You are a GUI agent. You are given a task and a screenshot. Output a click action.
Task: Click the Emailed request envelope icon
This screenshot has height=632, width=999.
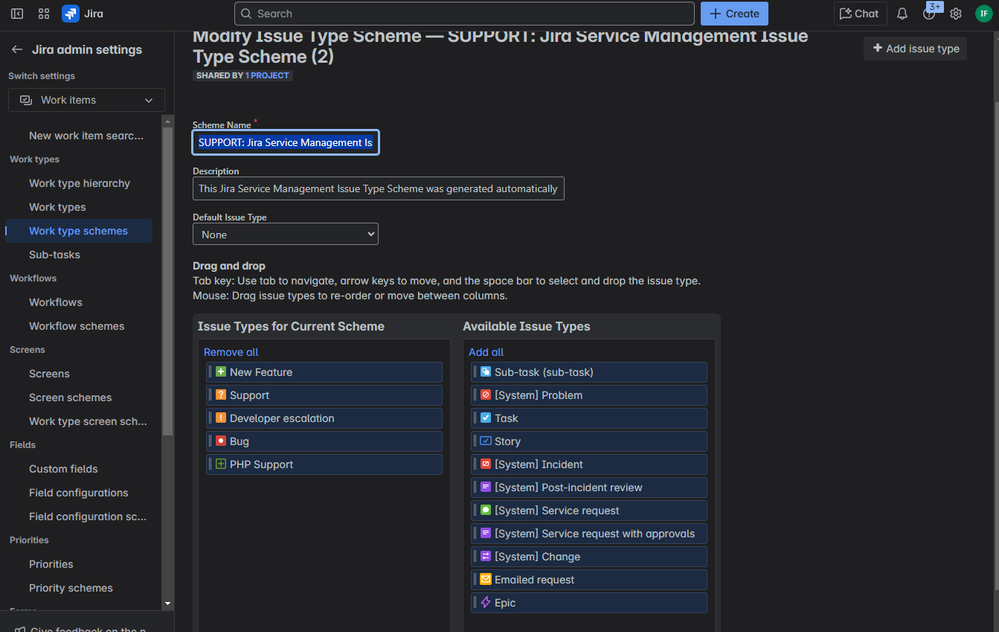pyautogui.click(x=486, y=580)
